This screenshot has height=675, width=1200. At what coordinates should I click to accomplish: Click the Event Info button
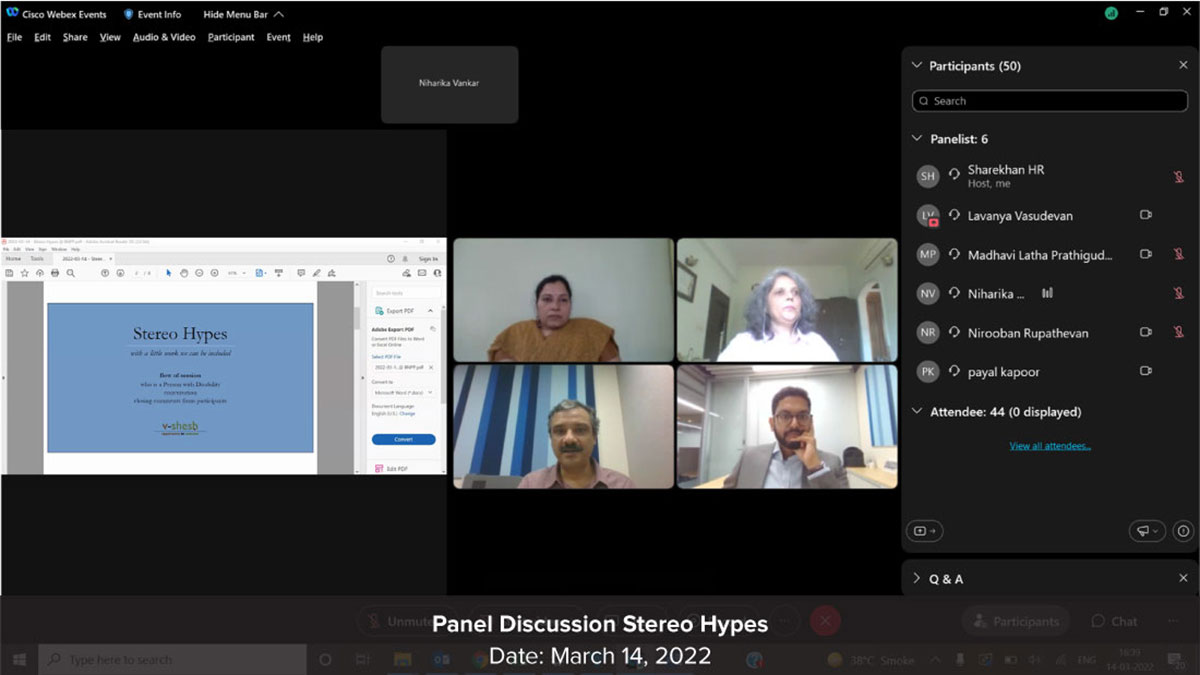152,14
